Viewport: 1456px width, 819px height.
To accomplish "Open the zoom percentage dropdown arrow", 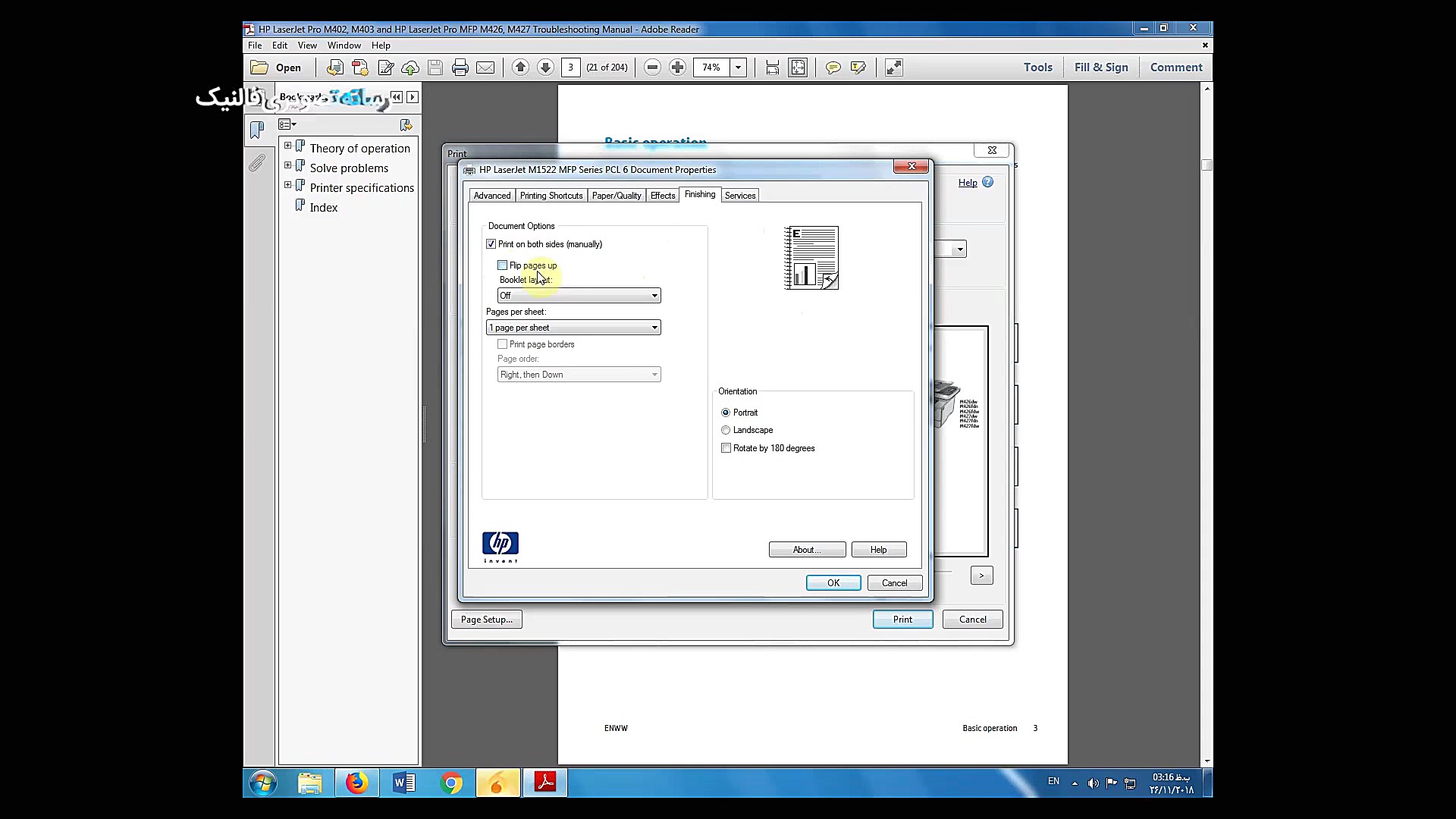I will [x=738, y=67].
